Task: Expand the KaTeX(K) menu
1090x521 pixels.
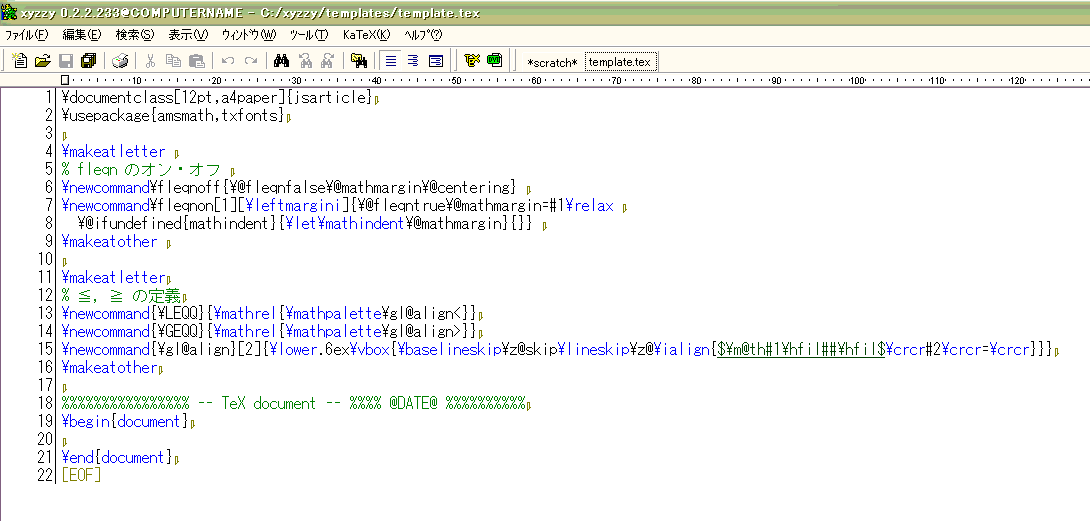Action: click(366, 34)
